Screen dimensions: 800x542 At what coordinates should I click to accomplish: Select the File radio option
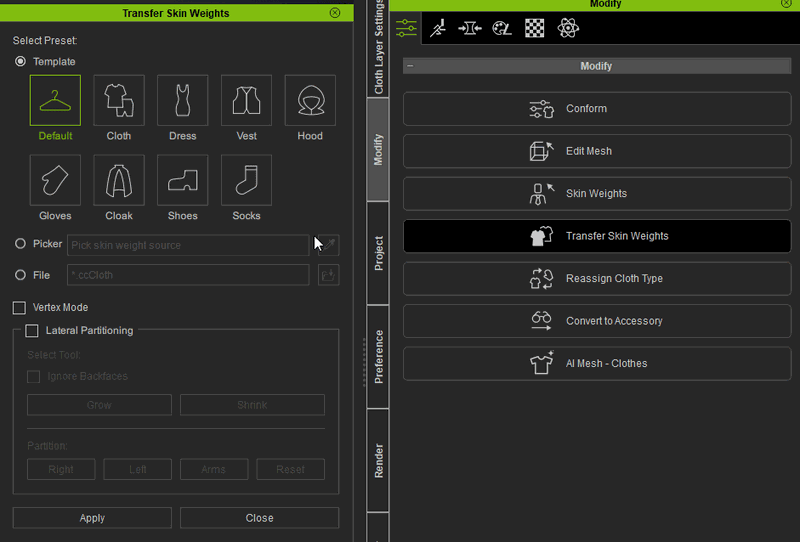click(20, 275)
